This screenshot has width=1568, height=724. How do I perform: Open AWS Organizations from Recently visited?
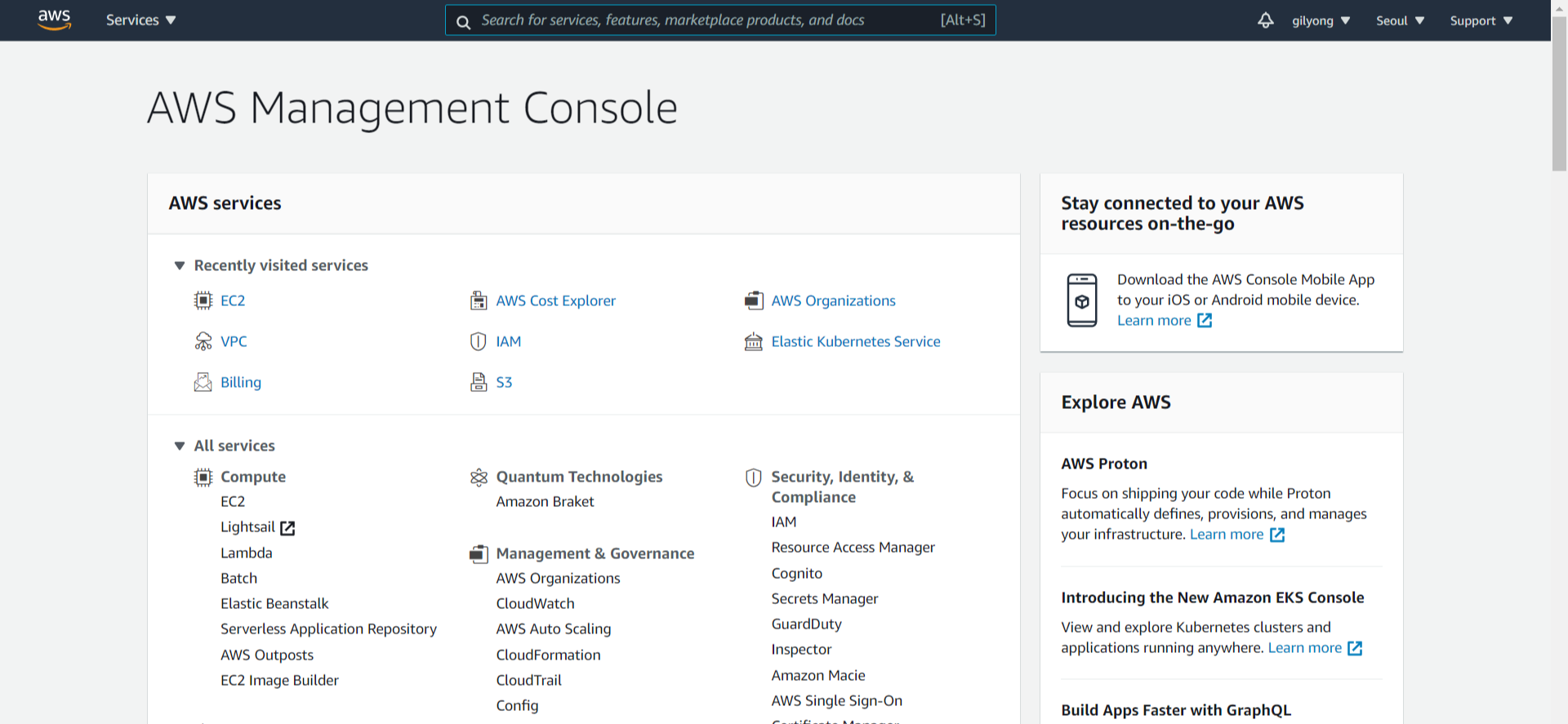pyautogui.click(x=833, y=300)
